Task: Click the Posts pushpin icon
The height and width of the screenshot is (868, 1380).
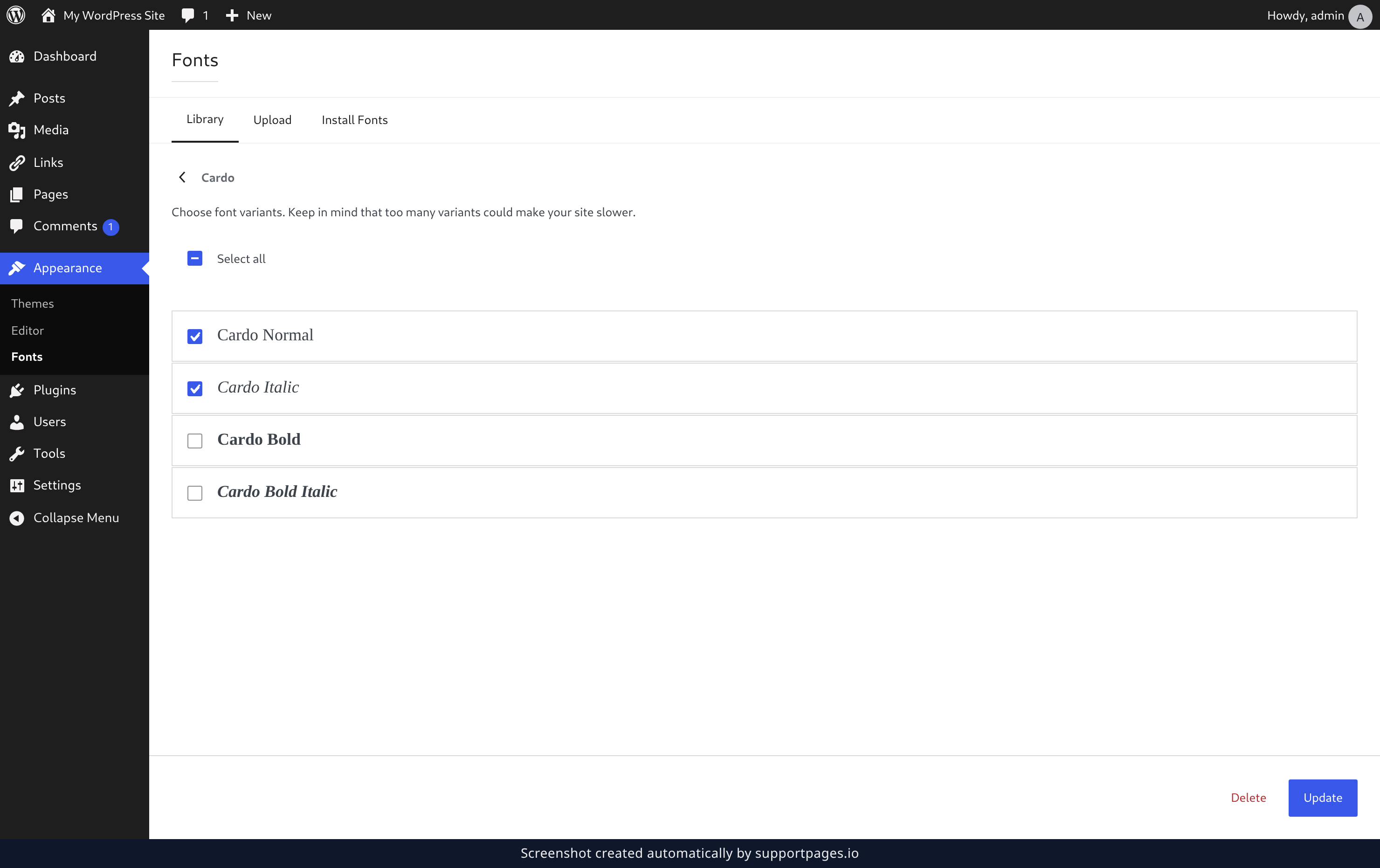Action: coord(17,98)
